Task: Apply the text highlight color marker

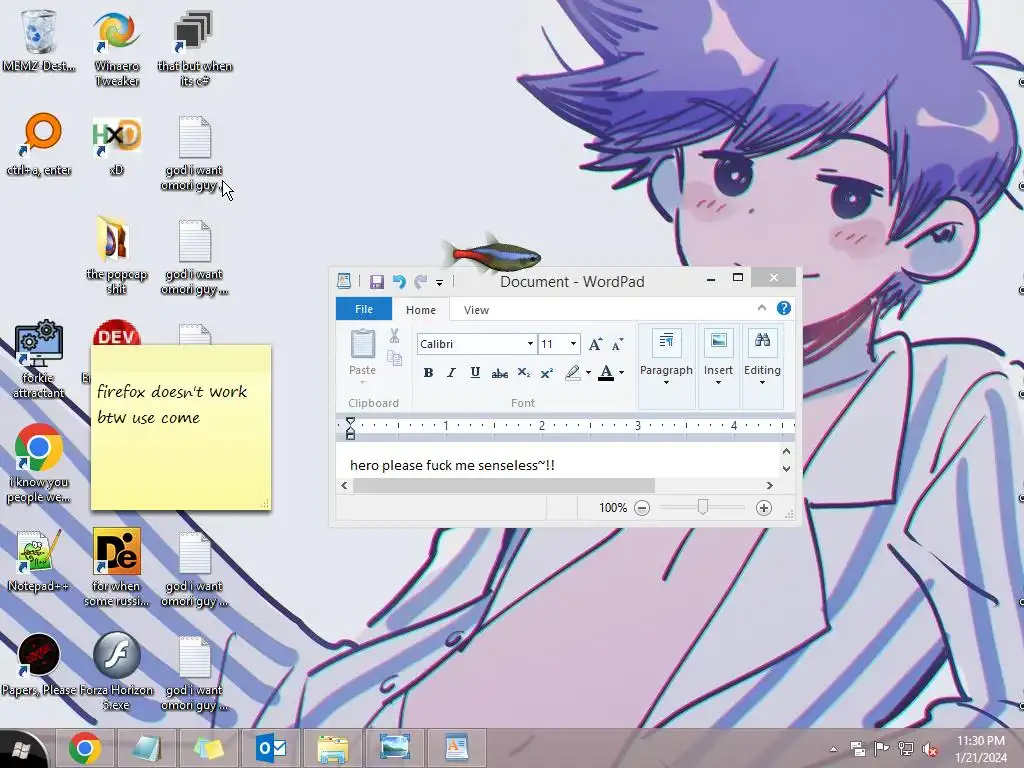Action: click(572, 373)
